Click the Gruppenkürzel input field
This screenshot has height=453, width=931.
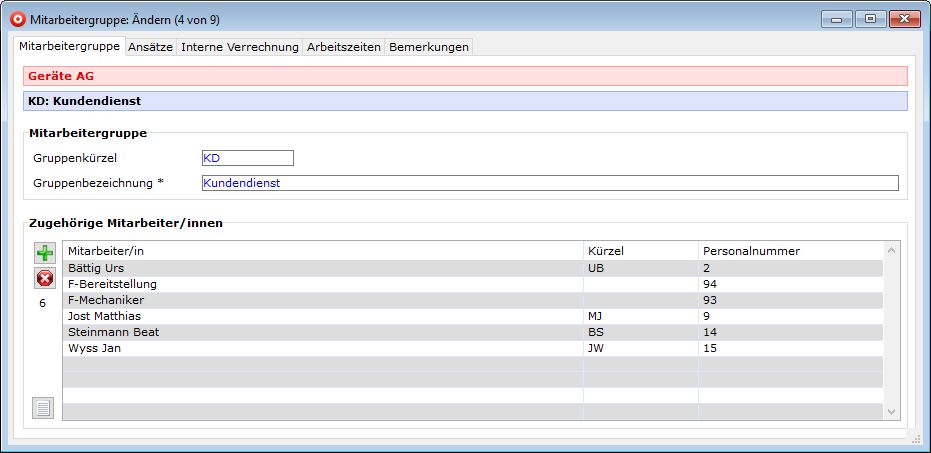tap(247, 158)
